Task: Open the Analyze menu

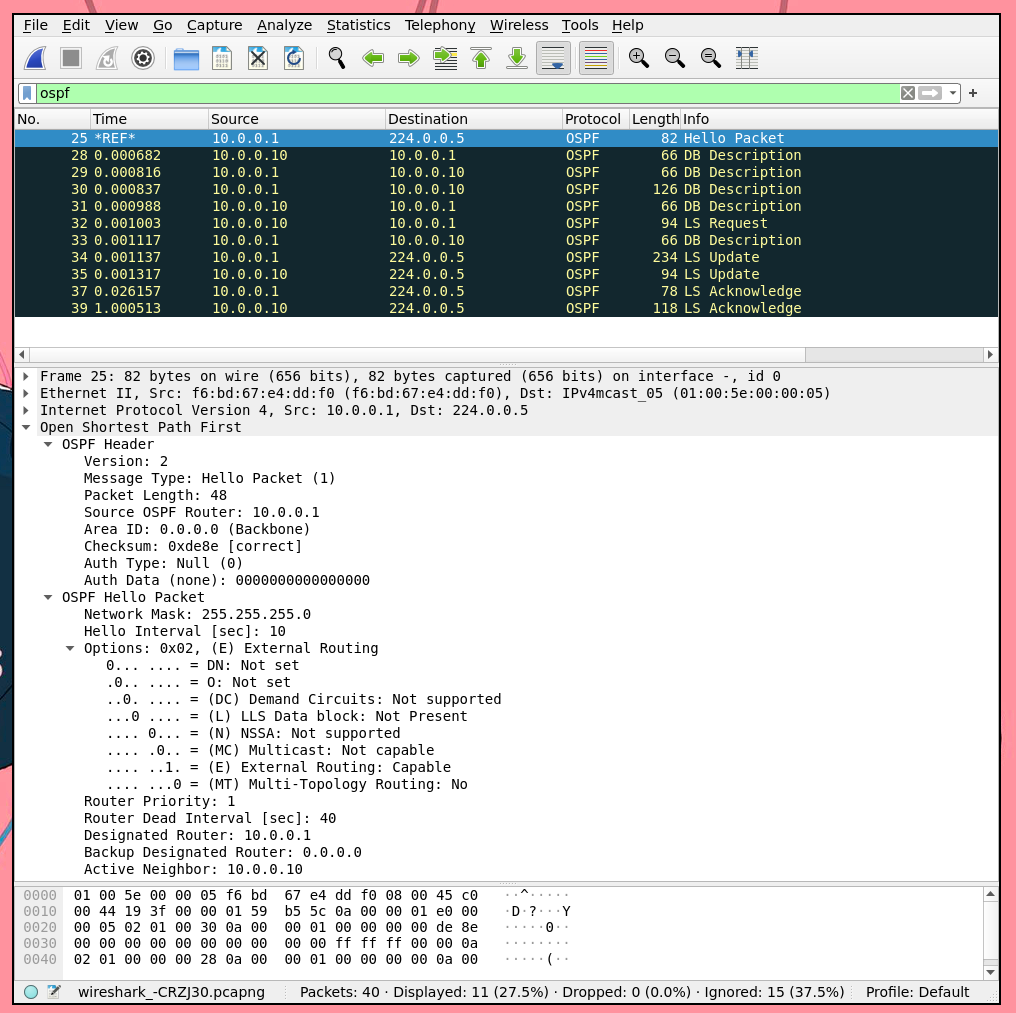Action: 284,25
